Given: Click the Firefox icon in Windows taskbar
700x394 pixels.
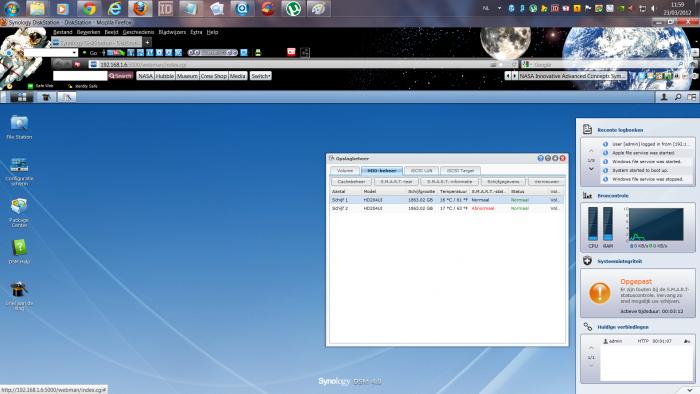Looking at the screenshot, I should click(x=140, y=8).
